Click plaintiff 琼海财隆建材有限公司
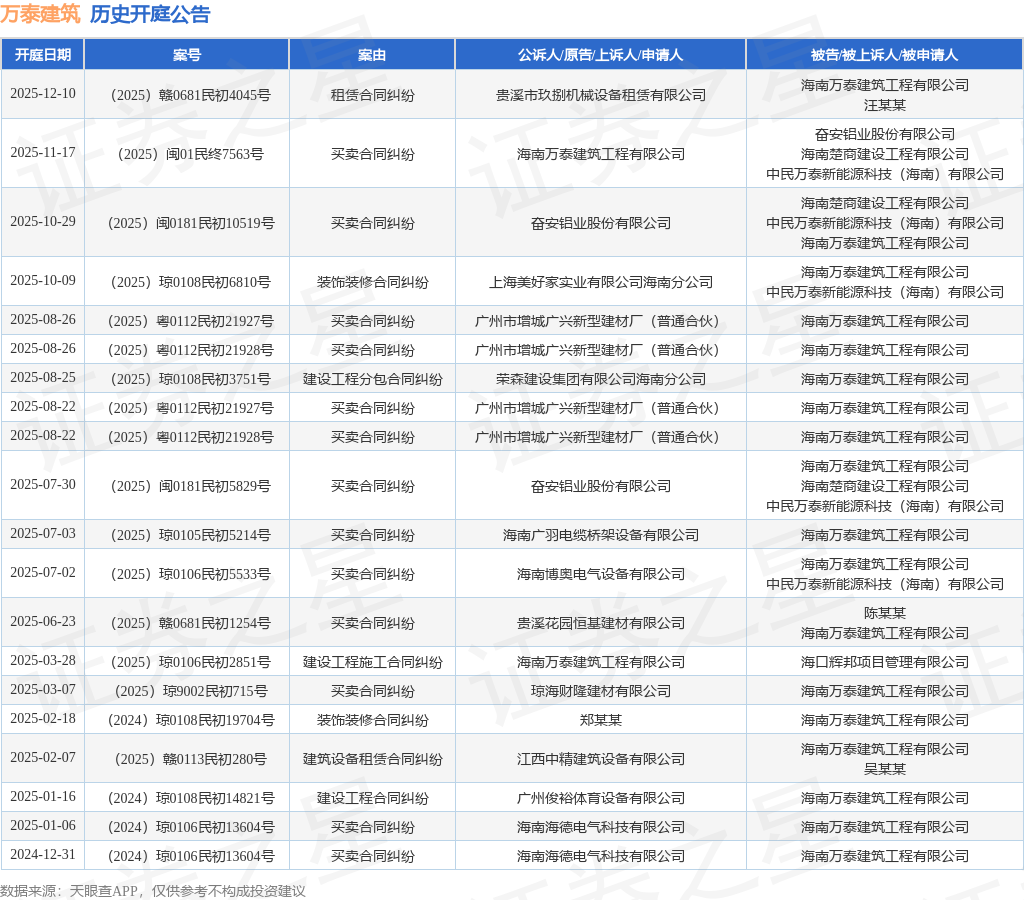This screenshot has width=1024, height=900. 601,691
